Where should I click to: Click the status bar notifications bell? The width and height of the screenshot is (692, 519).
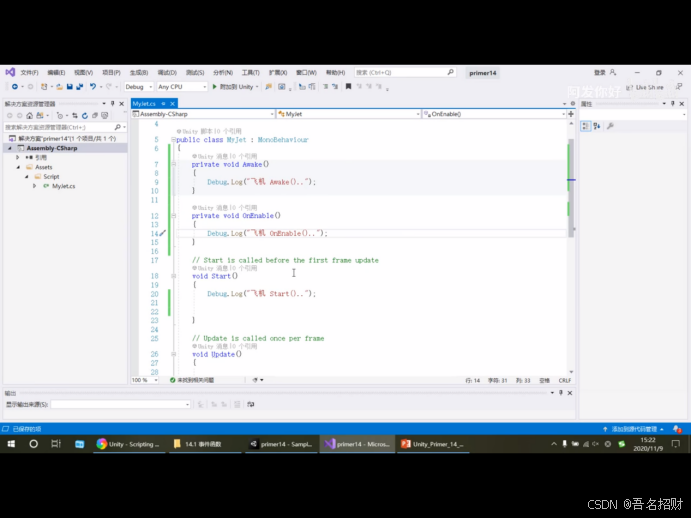pyautogui.click(x=677, y=429)
